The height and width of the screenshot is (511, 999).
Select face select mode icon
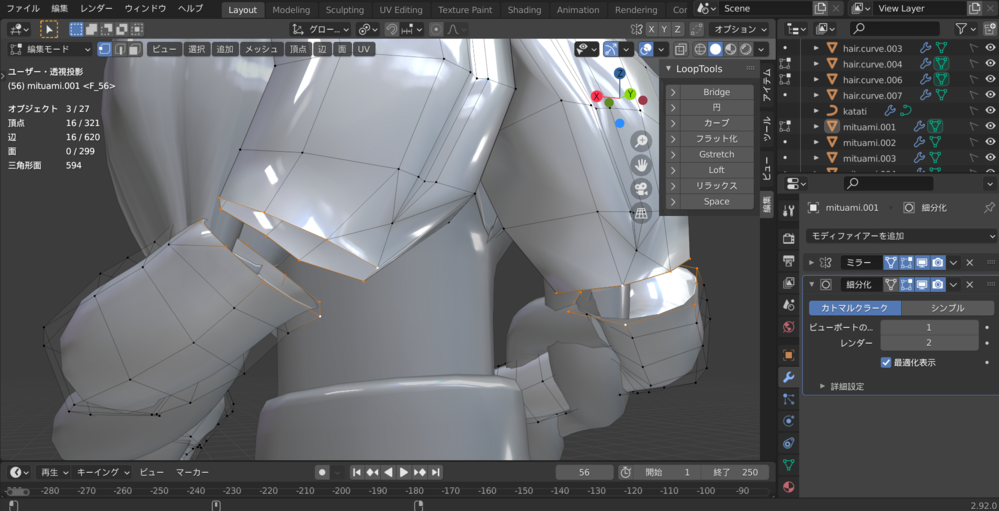point(134,49)
